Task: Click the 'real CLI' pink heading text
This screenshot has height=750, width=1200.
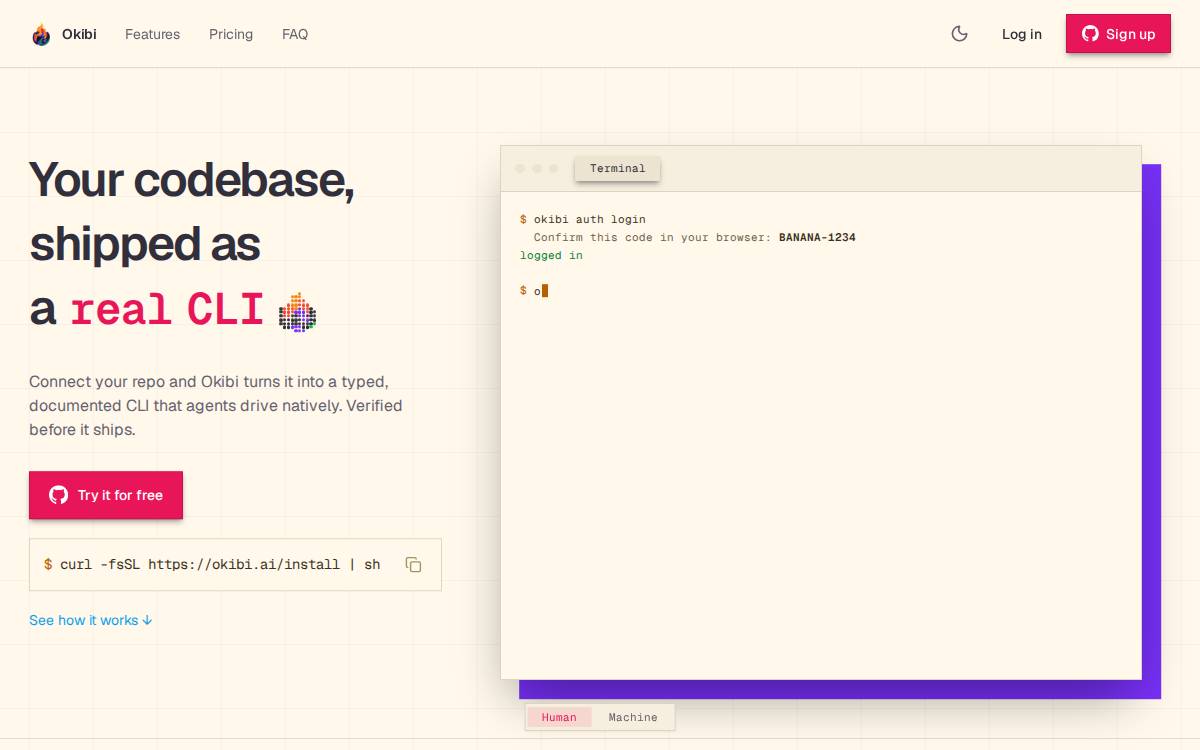Action: pos(166,310)
